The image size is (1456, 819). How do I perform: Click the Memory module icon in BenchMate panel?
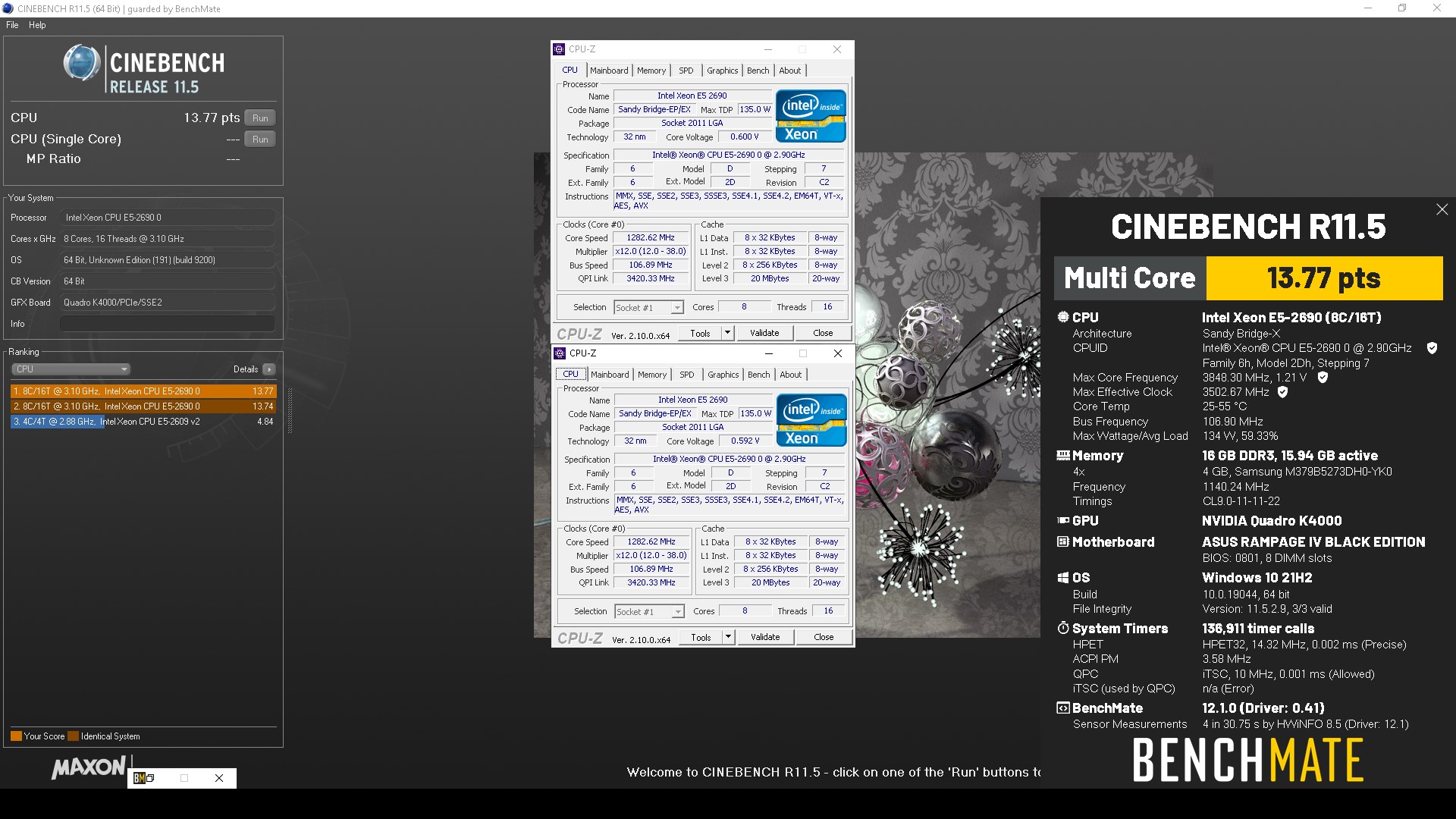point(1063,456)
